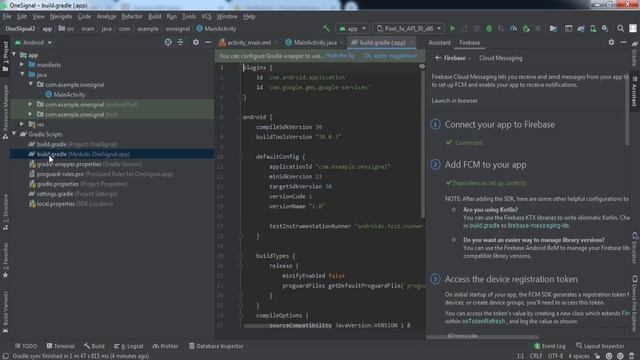Open the Assistant panel gear settings
Image resolution: width=640 pixels, height=360 pixels.
tap(611, 42)
